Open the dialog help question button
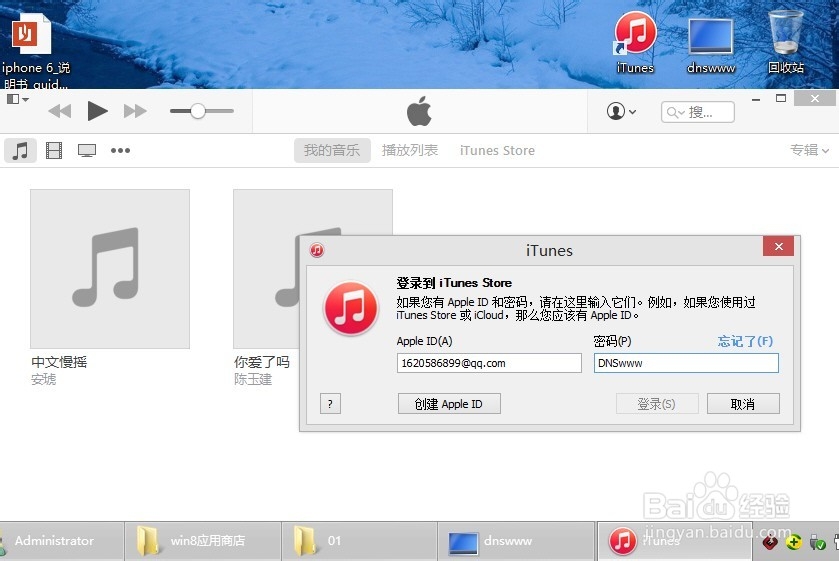Screen dimensions: 839x561 [330, 404]
